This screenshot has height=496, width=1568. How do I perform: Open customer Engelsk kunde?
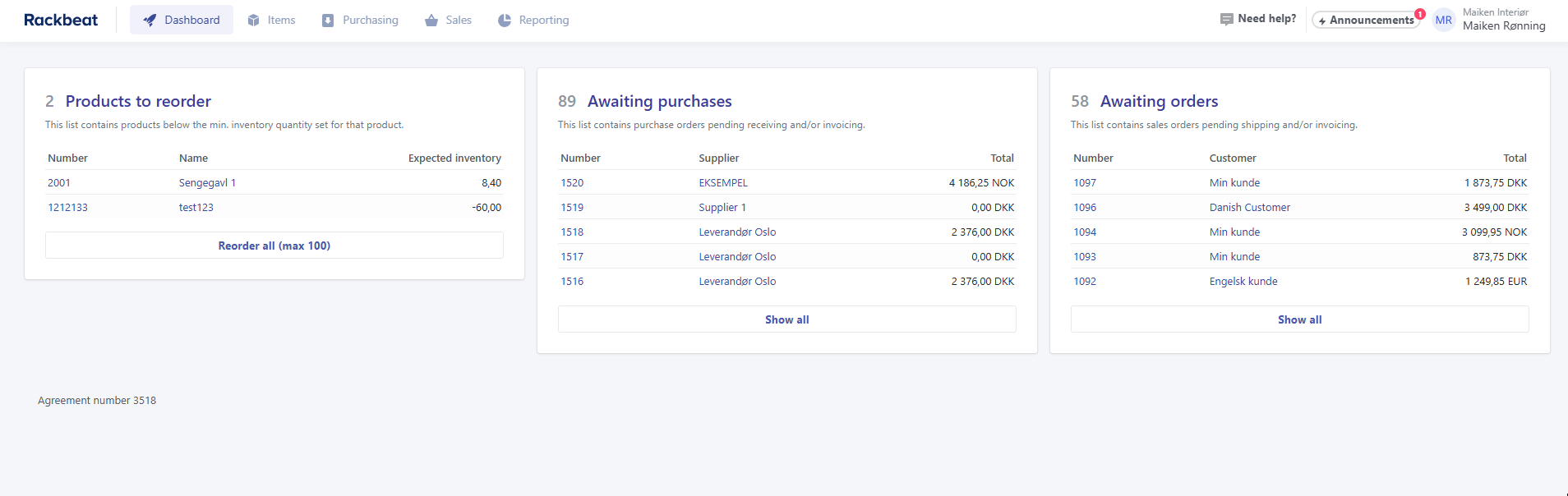[1243, 282]
